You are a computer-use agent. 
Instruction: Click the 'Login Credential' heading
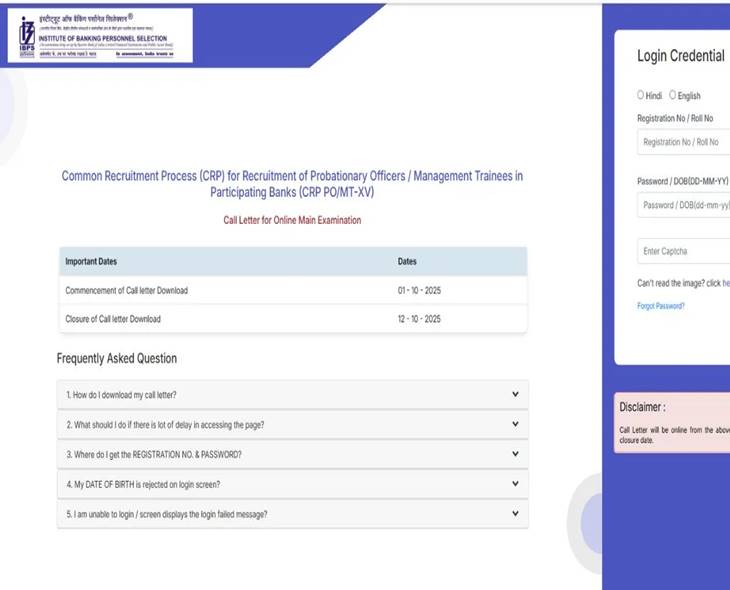tap(681, 55)
